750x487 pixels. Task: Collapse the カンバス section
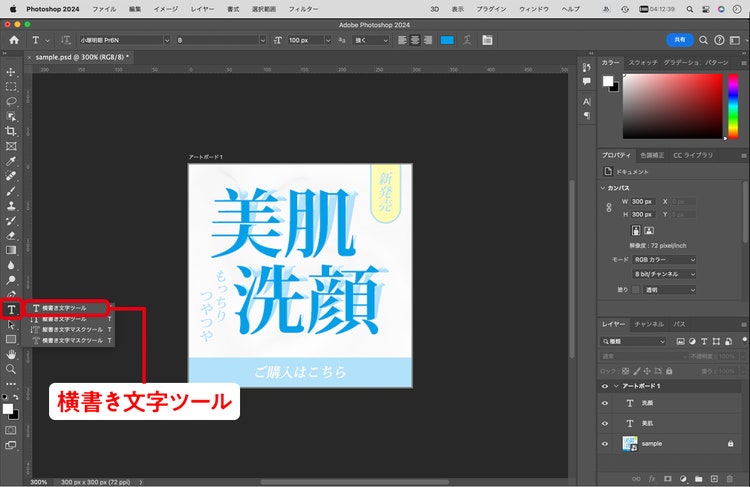coord(603,188)
